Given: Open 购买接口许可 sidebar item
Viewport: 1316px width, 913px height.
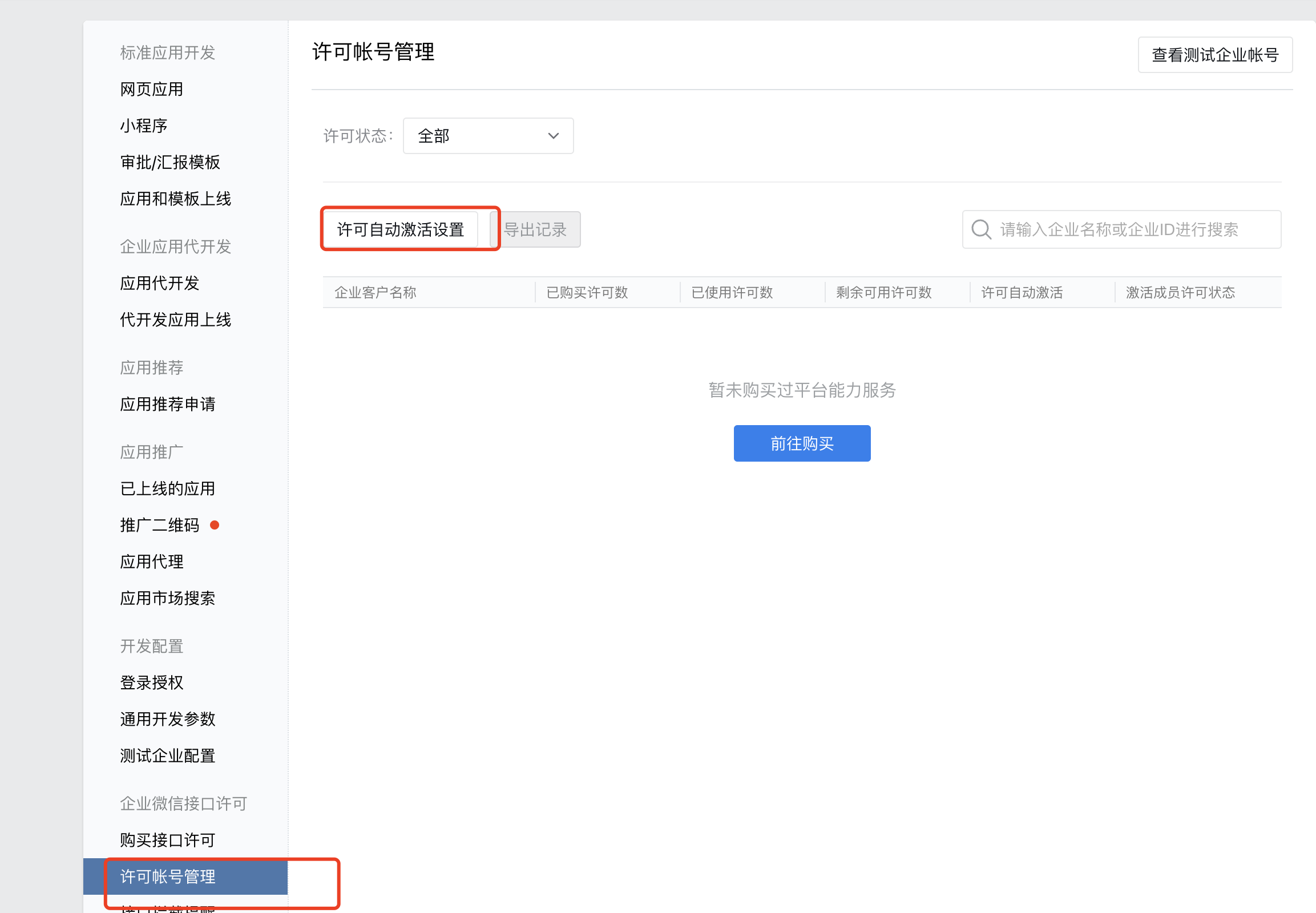Looking at the screenshot, I should click(168, 840).
